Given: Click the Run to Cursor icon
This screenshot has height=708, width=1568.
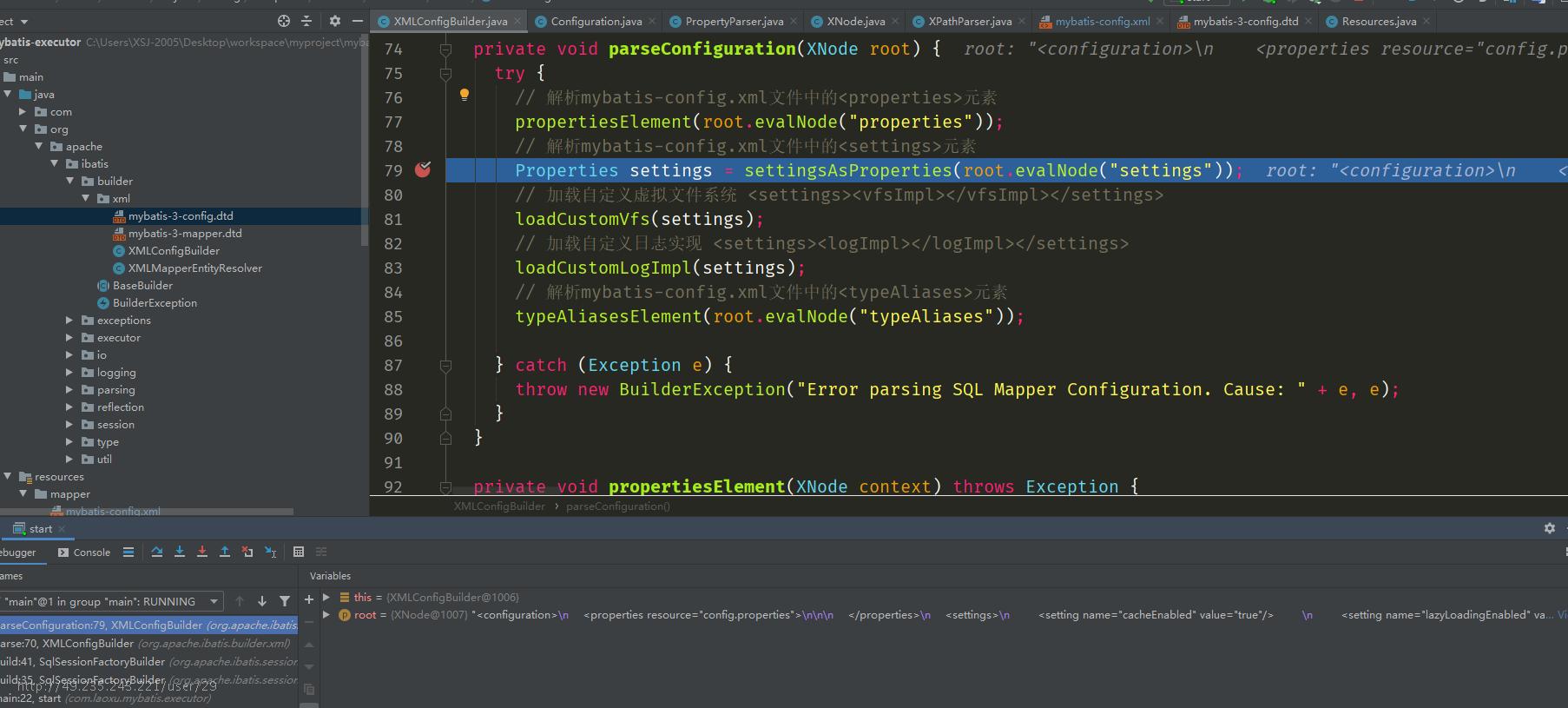Looking at the screenshot, I should click(x=270, y=552).
